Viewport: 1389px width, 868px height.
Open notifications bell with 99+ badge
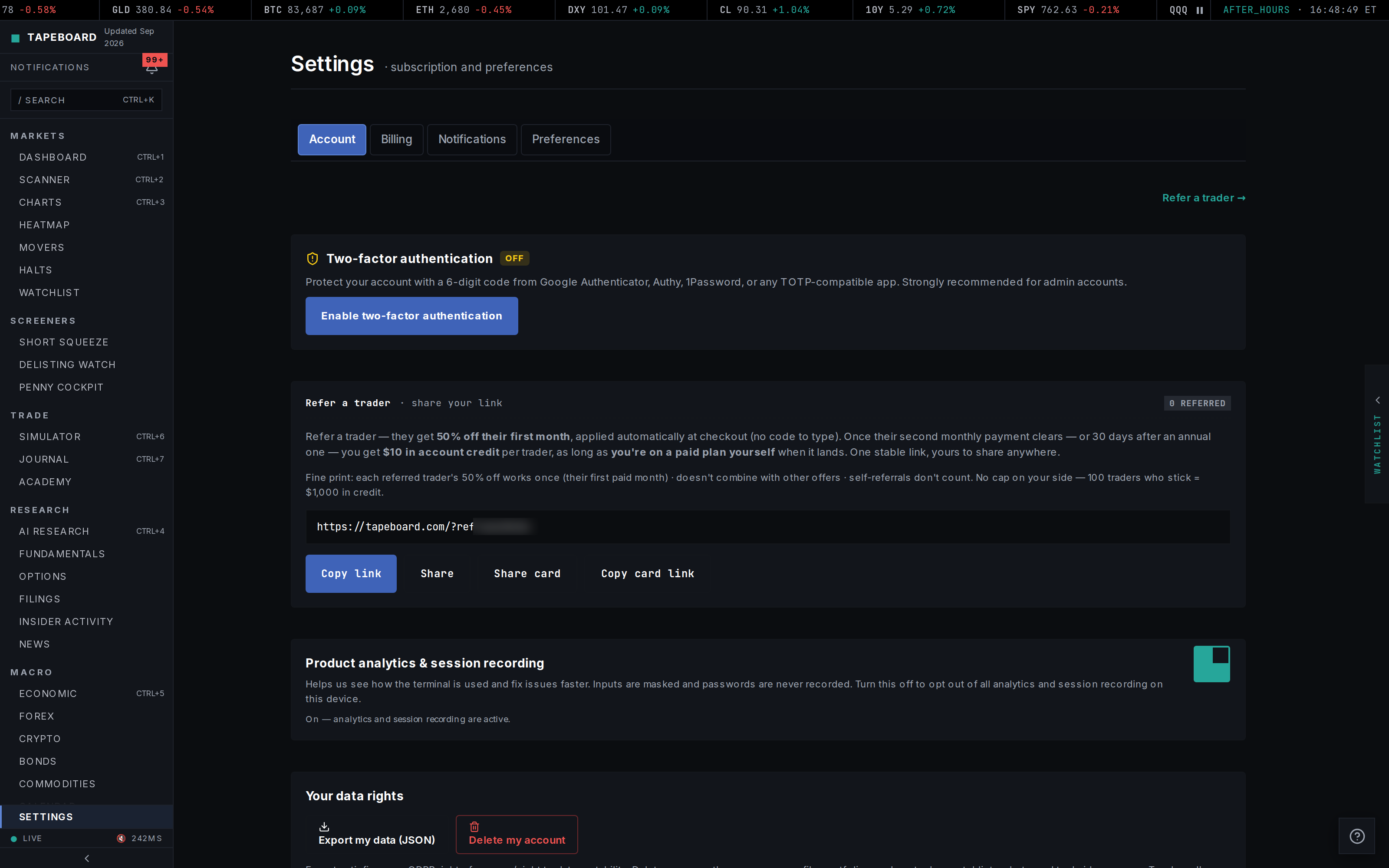(x=152, y=67)
